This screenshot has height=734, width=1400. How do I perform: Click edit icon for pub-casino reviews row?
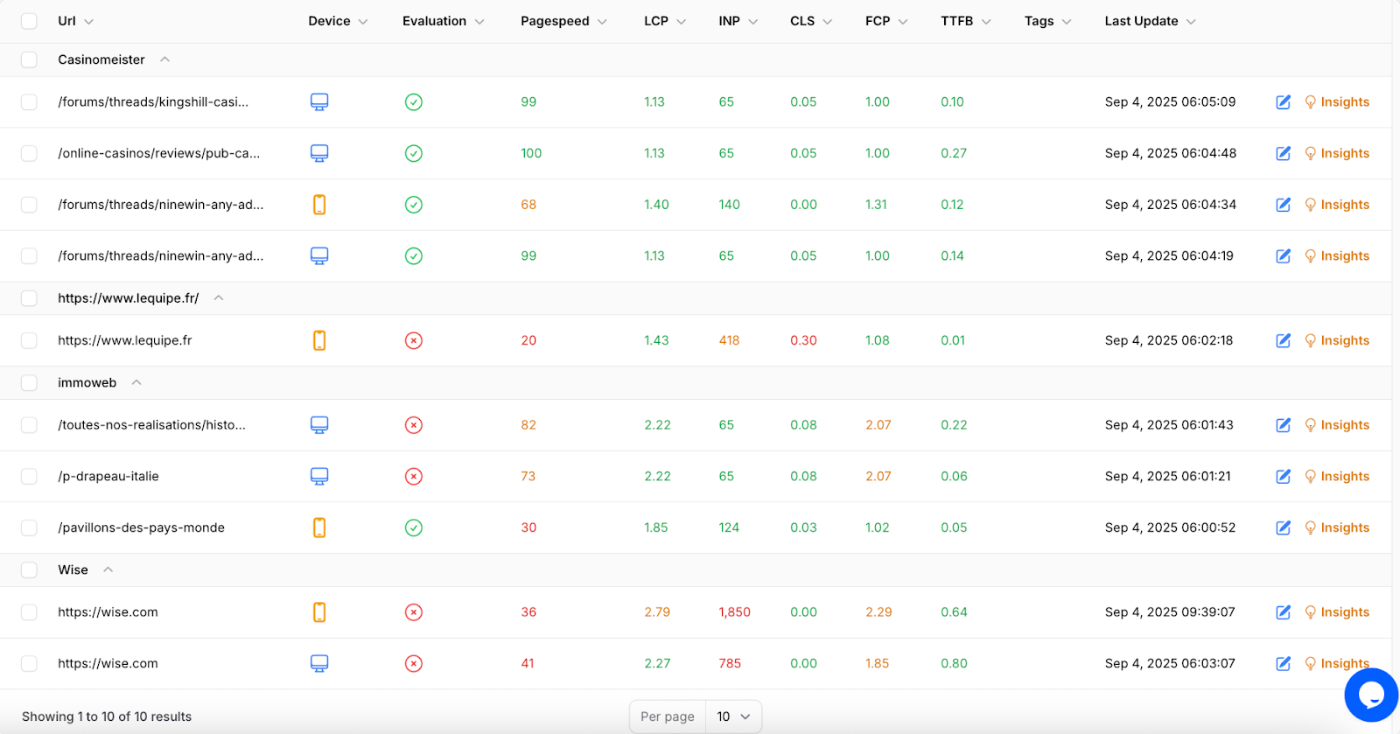coord(1283,153)
